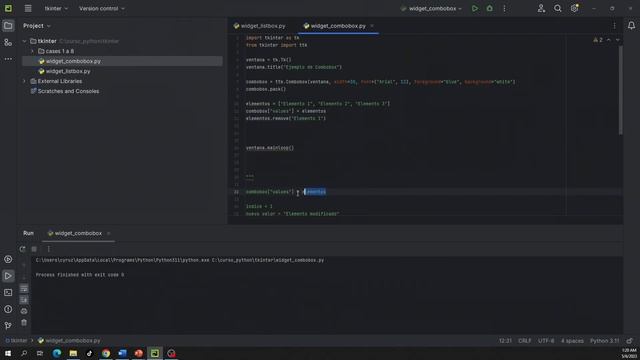This screenshot has height=360, width=640.
Task: Expand External Libraries node
Action: [24, 81]
